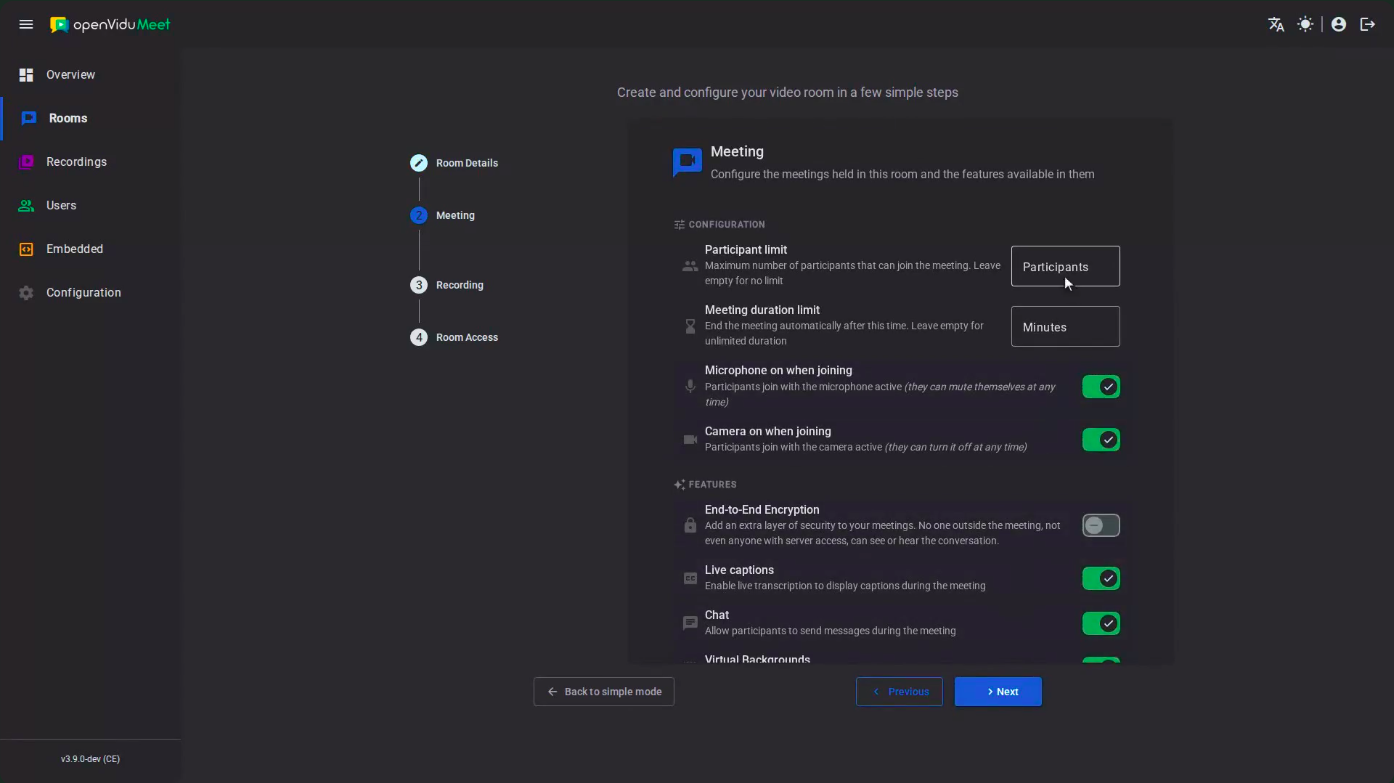Click the camera icon beside Camera on joining

point(690,440)
